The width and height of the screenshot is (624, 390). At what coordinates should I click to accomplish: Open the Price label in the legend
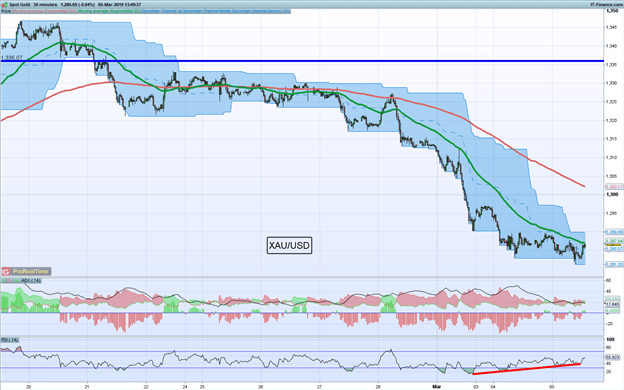[x=6, y=11]
